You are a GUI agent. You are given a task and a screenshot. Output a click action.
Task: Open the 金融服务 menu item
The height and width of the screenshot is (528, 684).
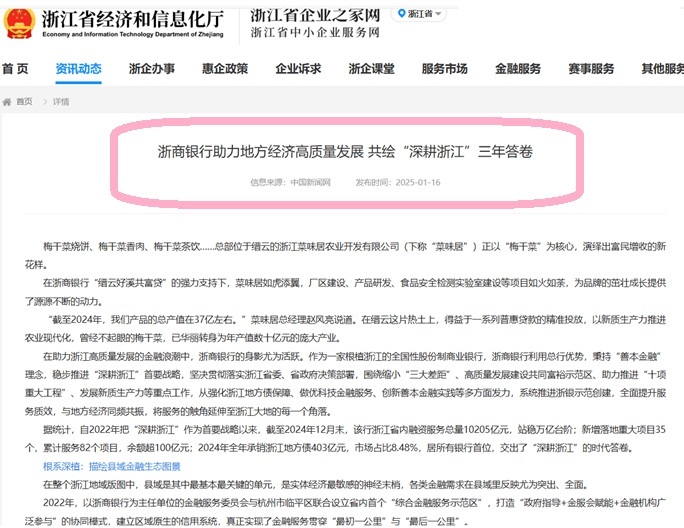click(518, 69)
